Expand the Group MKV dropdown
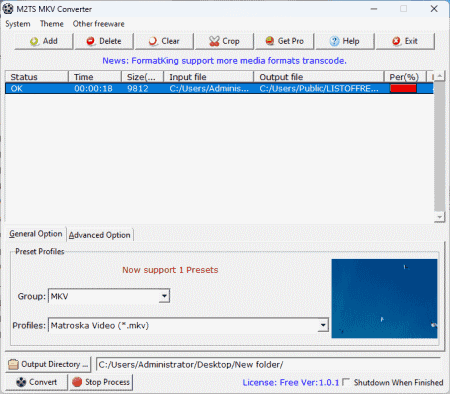 (164, 296)
